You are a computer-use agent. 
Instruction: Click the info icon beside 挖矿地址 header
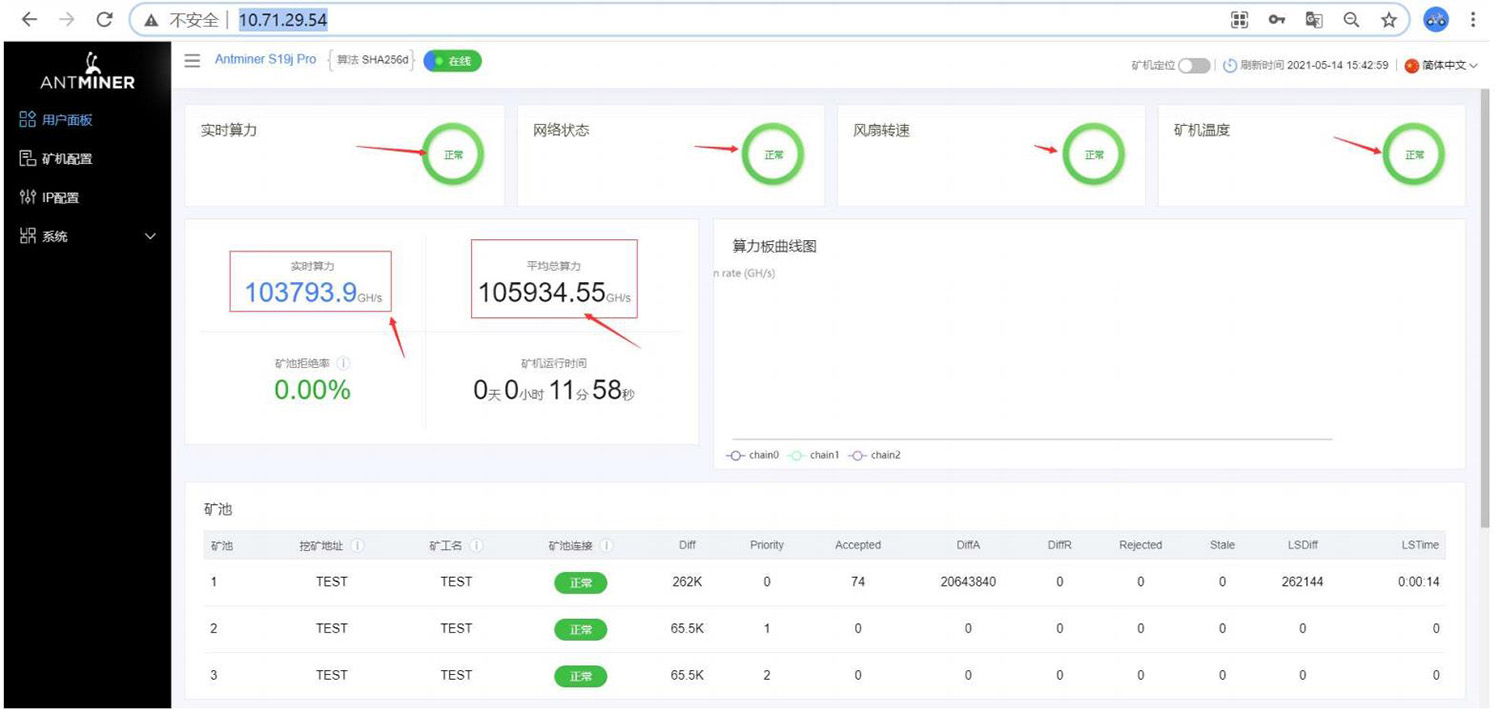(x=357, y=546)
